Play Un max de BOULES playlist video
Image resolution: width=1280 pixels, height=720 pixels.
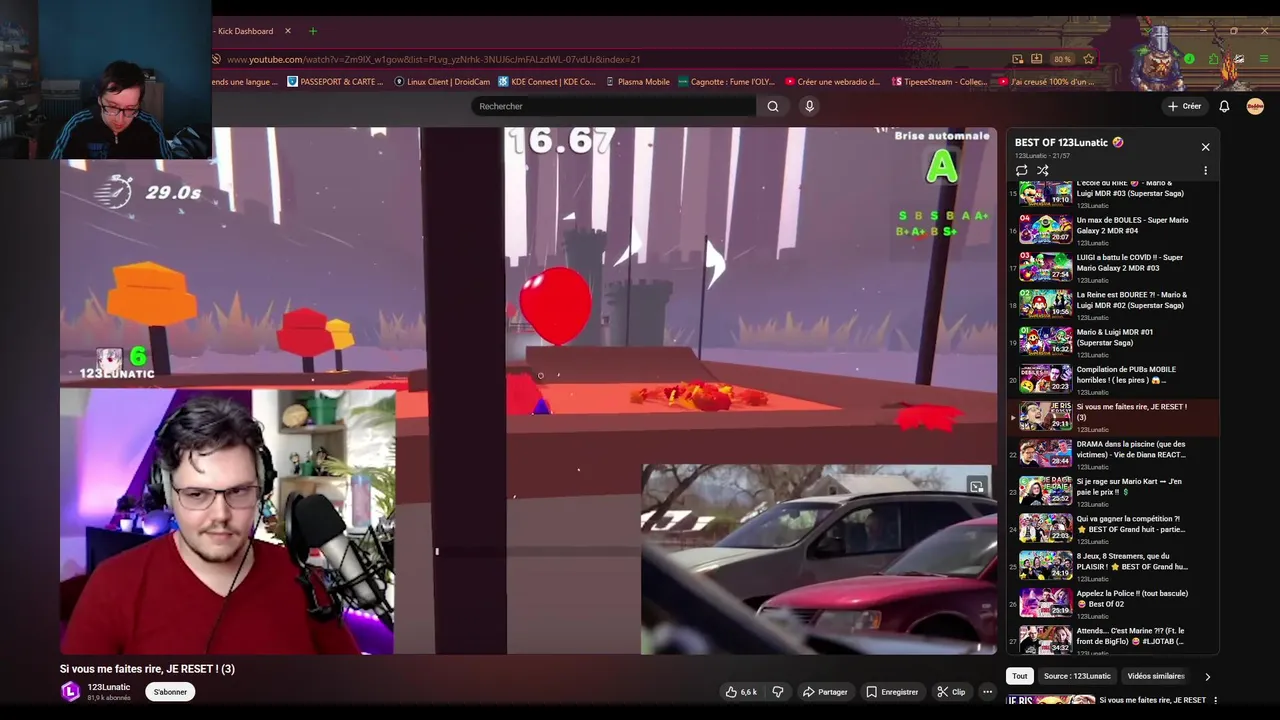(1115, 230)
